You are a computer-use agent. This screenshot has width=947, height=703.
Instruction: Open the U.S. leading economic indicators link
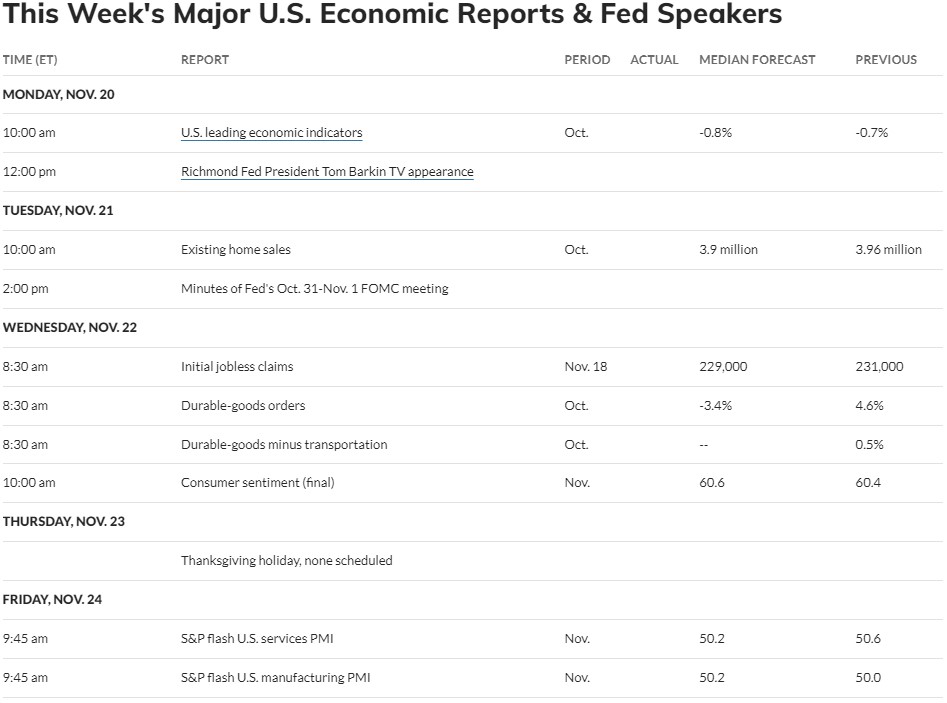[271, 132]
